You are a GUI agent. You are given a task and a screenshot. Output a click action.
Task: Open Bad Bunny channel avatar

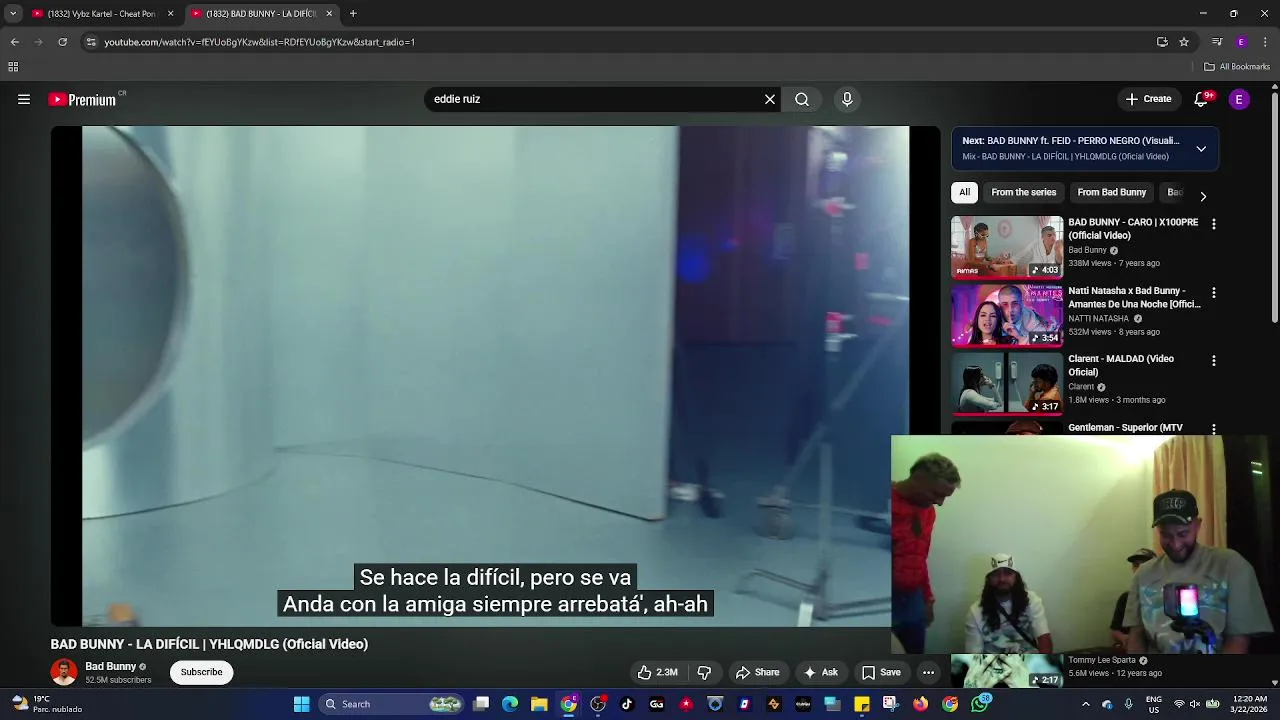(64, 672)
